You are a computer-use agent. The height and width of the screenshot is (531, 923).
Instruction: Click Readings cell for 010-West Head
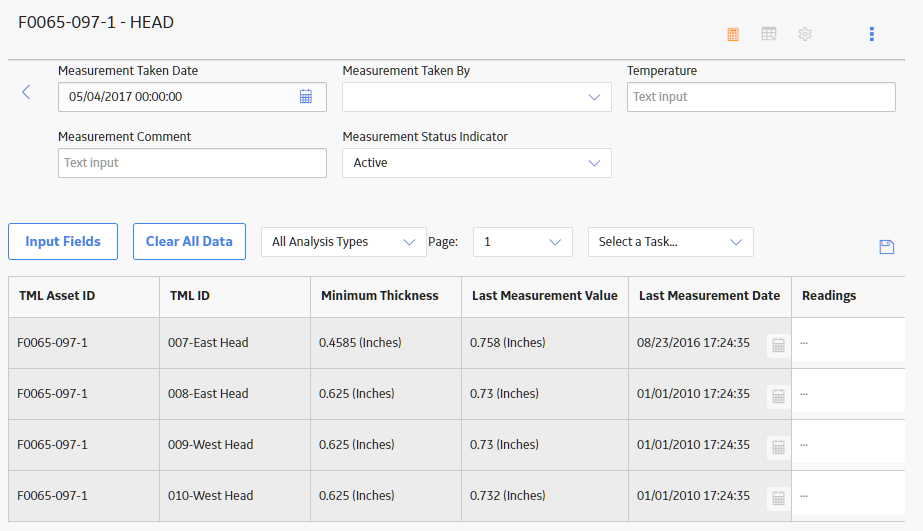point(848,496)
